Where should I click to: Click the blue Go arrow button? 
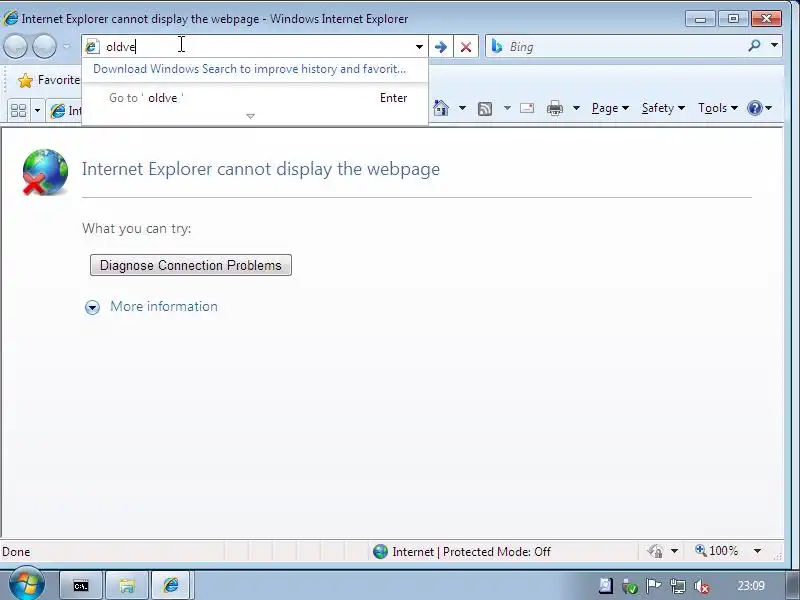tap(441, 47)
